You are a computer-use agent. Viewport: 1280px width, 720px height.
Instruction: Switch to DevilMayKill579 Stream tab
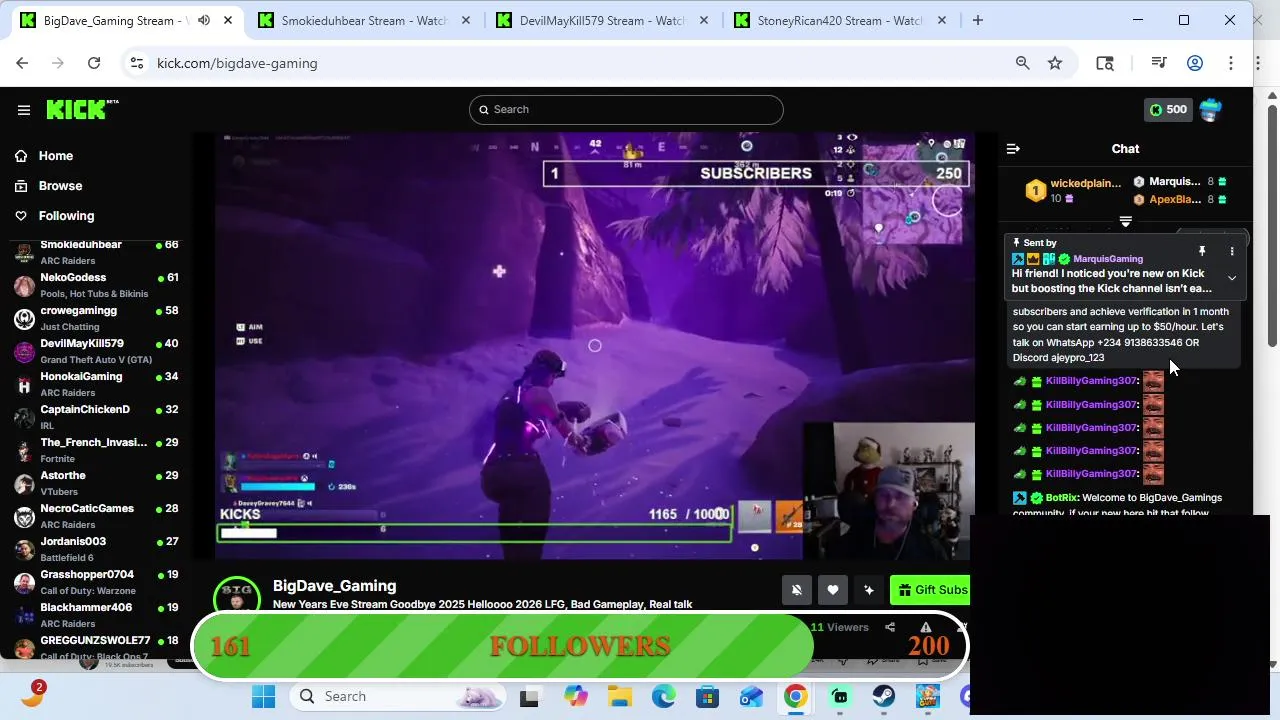click(603, 20)
